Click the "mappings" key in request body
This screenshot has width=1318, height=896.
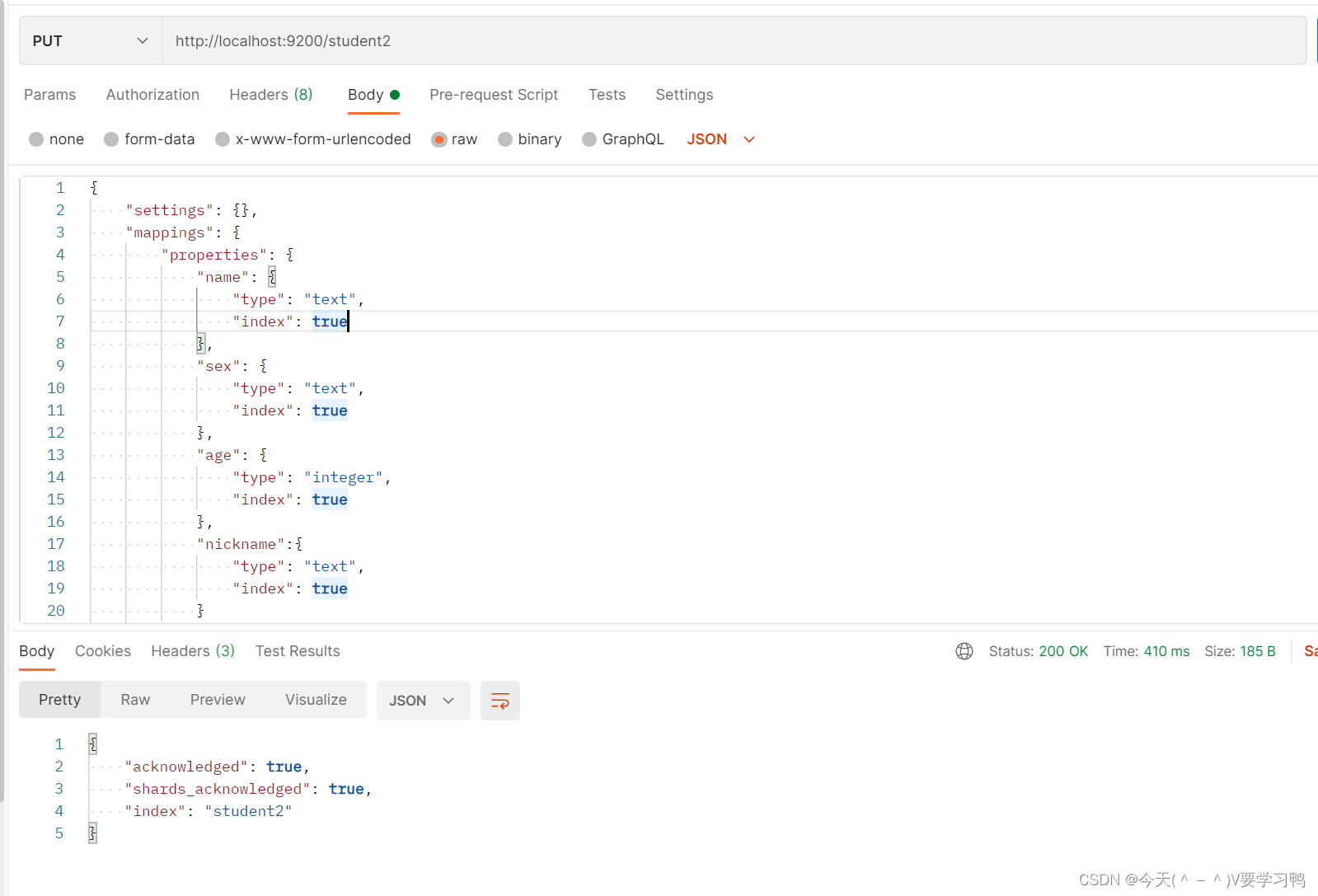(x=169, y=232)
